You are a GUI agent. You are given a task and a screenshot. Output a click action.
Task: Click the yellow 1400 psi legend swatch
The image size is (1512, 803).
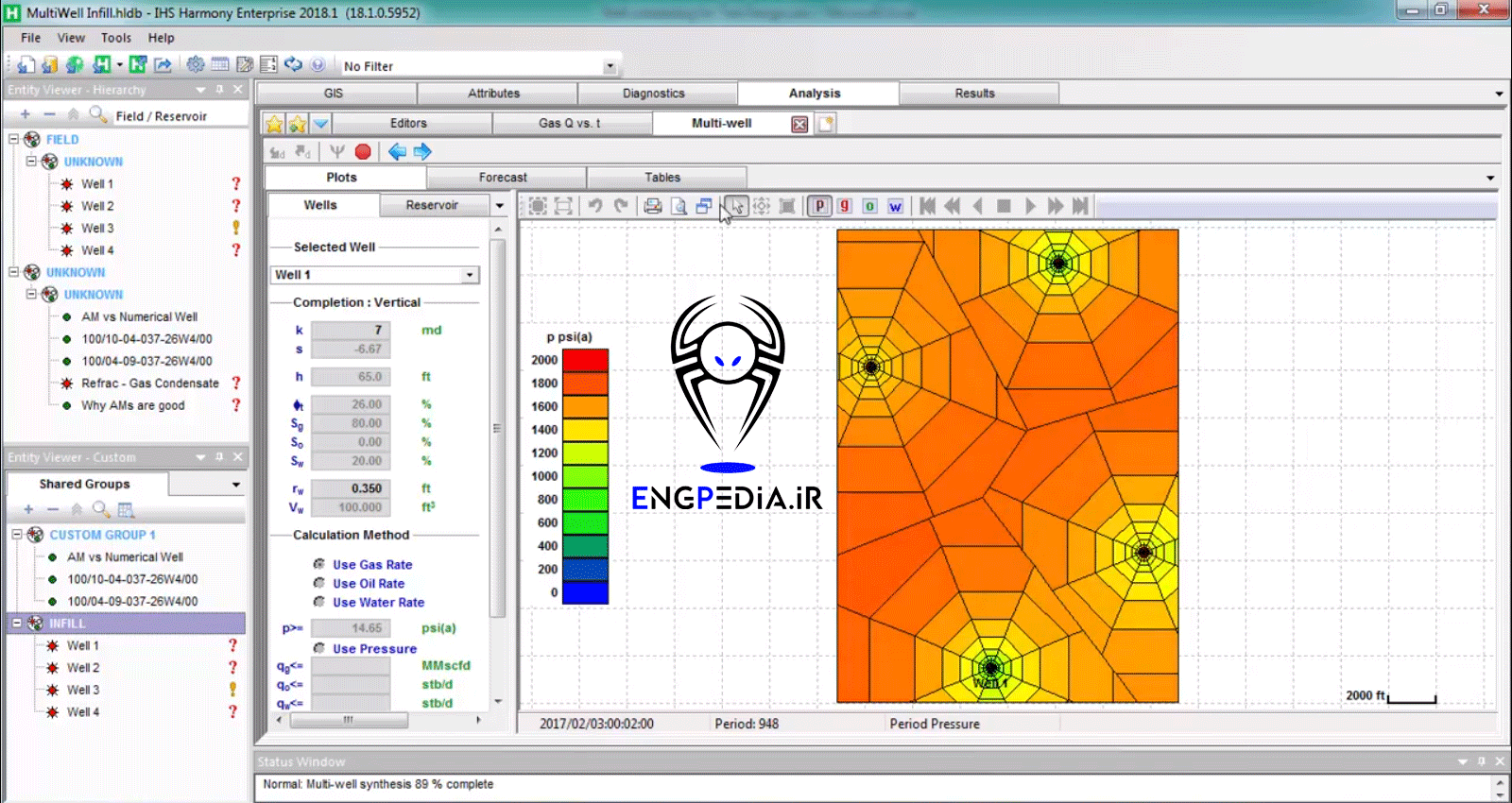585,430
